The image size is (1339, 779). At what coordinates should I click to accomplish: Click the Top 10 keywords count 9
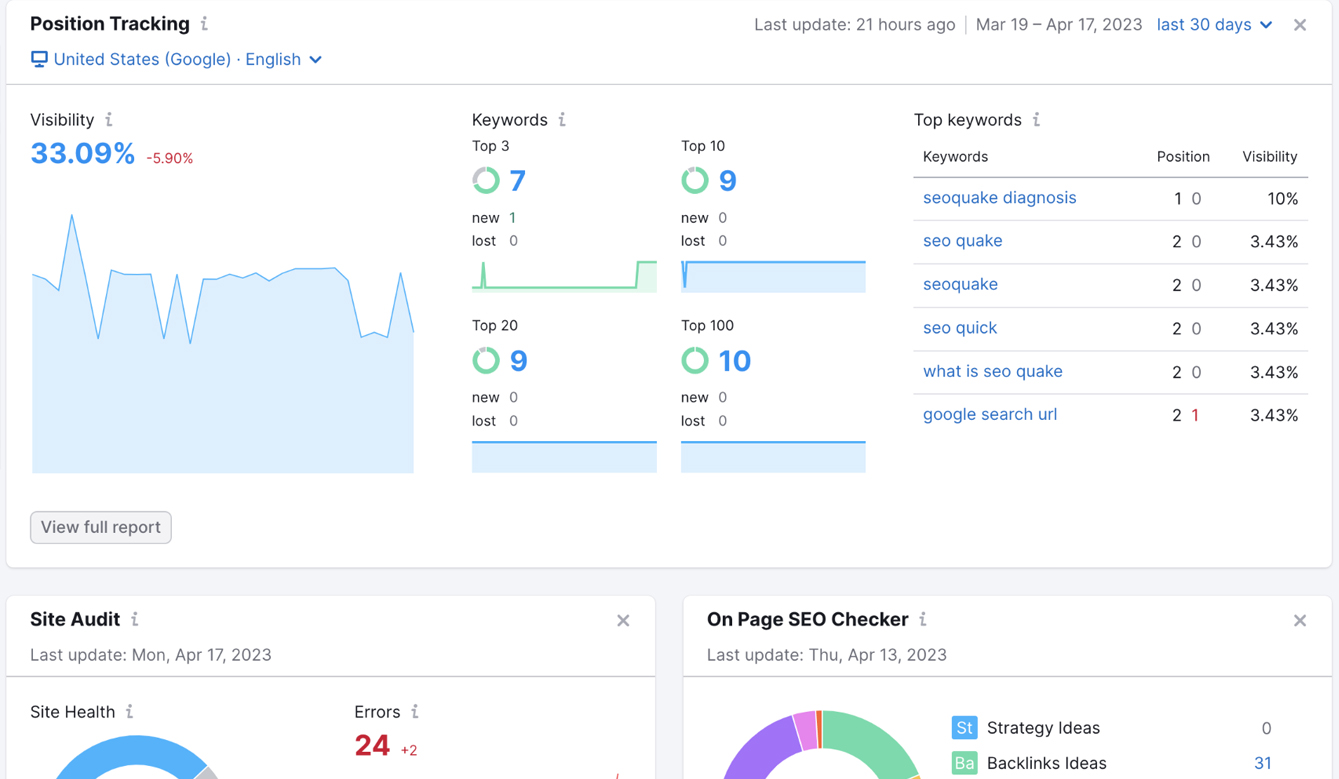pyautogui.click(x=727, y=180)
